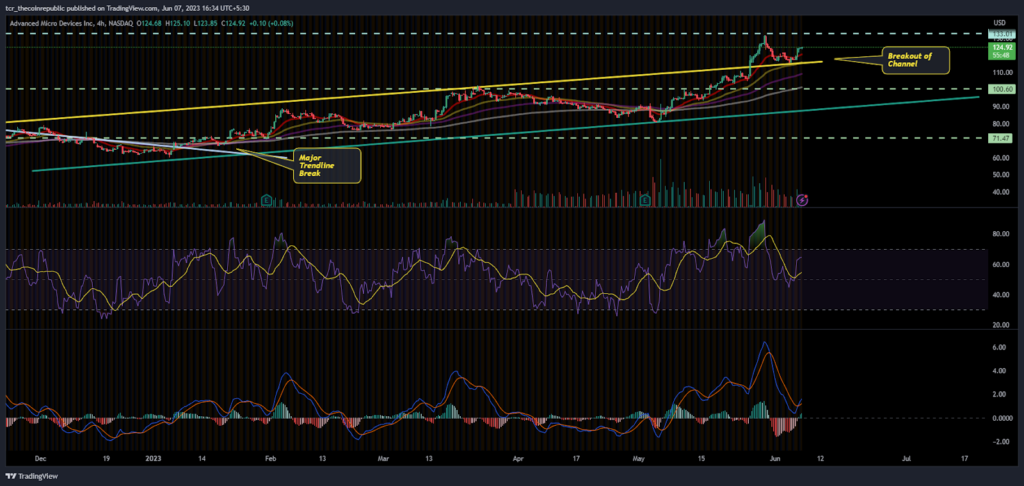Click the earnings E marker near May
Image resolution: width=1024 pixels, height=486 pixels.
tap(646, 199)
